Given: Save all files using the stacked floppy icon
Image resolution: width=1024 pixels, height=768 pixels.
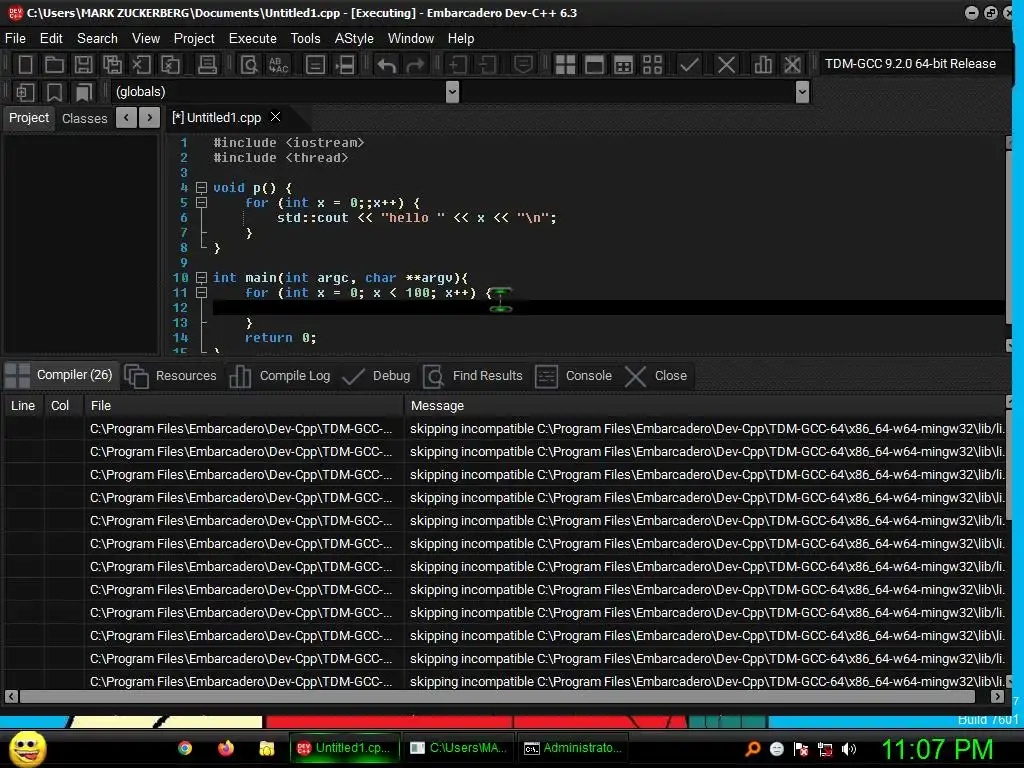Looking at the screenshot, I should [x=112, y=65].
